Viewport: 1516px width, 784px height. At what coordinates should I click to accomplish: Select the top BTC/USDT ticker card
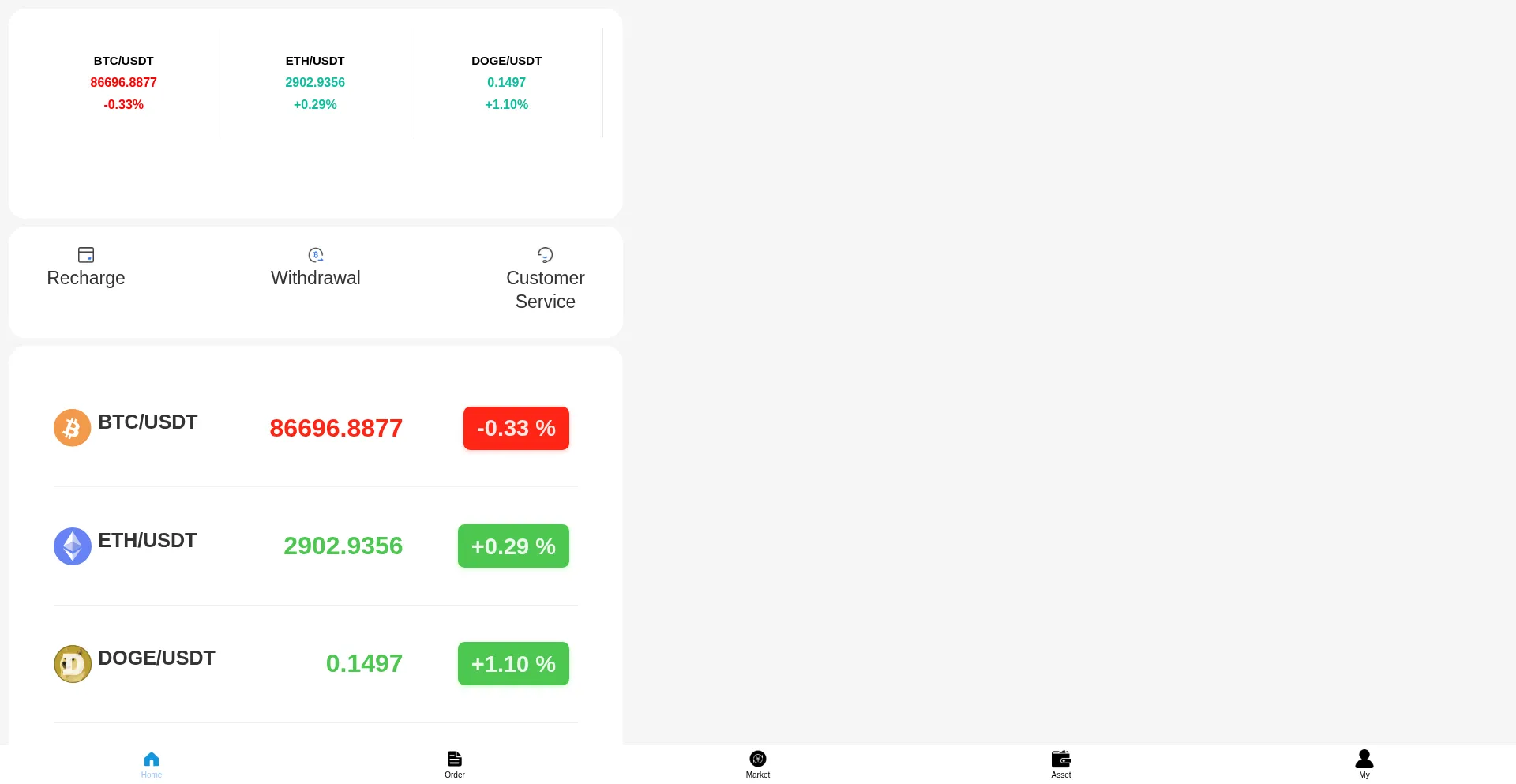[123, 82]
